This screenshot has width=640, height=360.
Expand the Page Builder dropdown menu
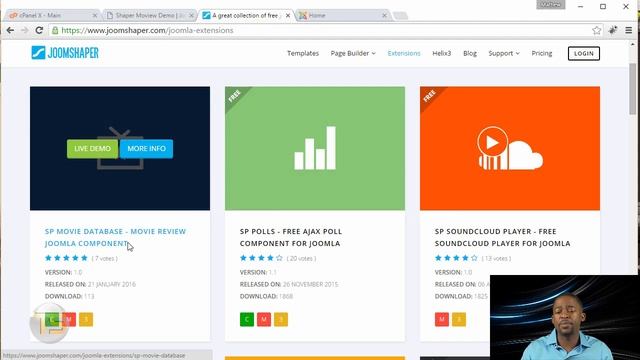tap(353, 53)
